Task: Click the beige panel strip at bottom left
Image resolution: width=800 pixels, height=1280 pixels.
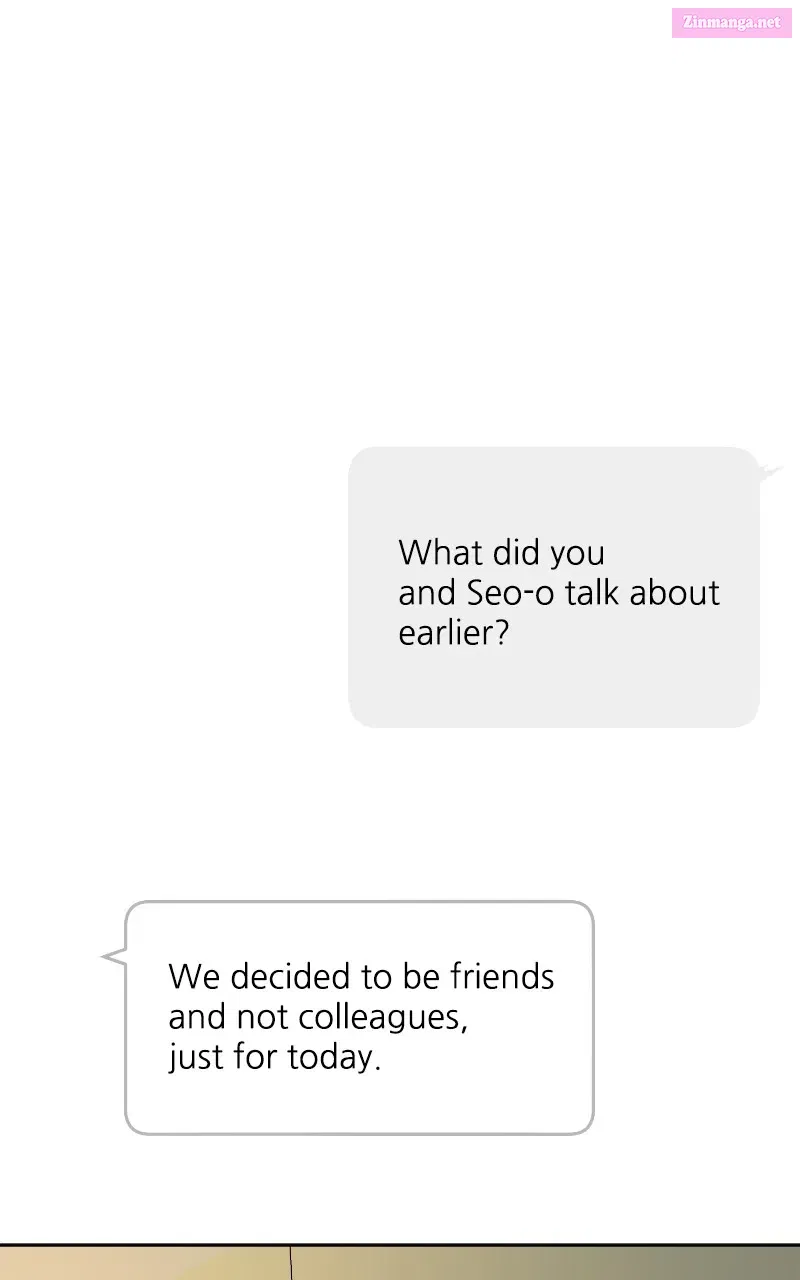Action: click(x=145, y=1263)
